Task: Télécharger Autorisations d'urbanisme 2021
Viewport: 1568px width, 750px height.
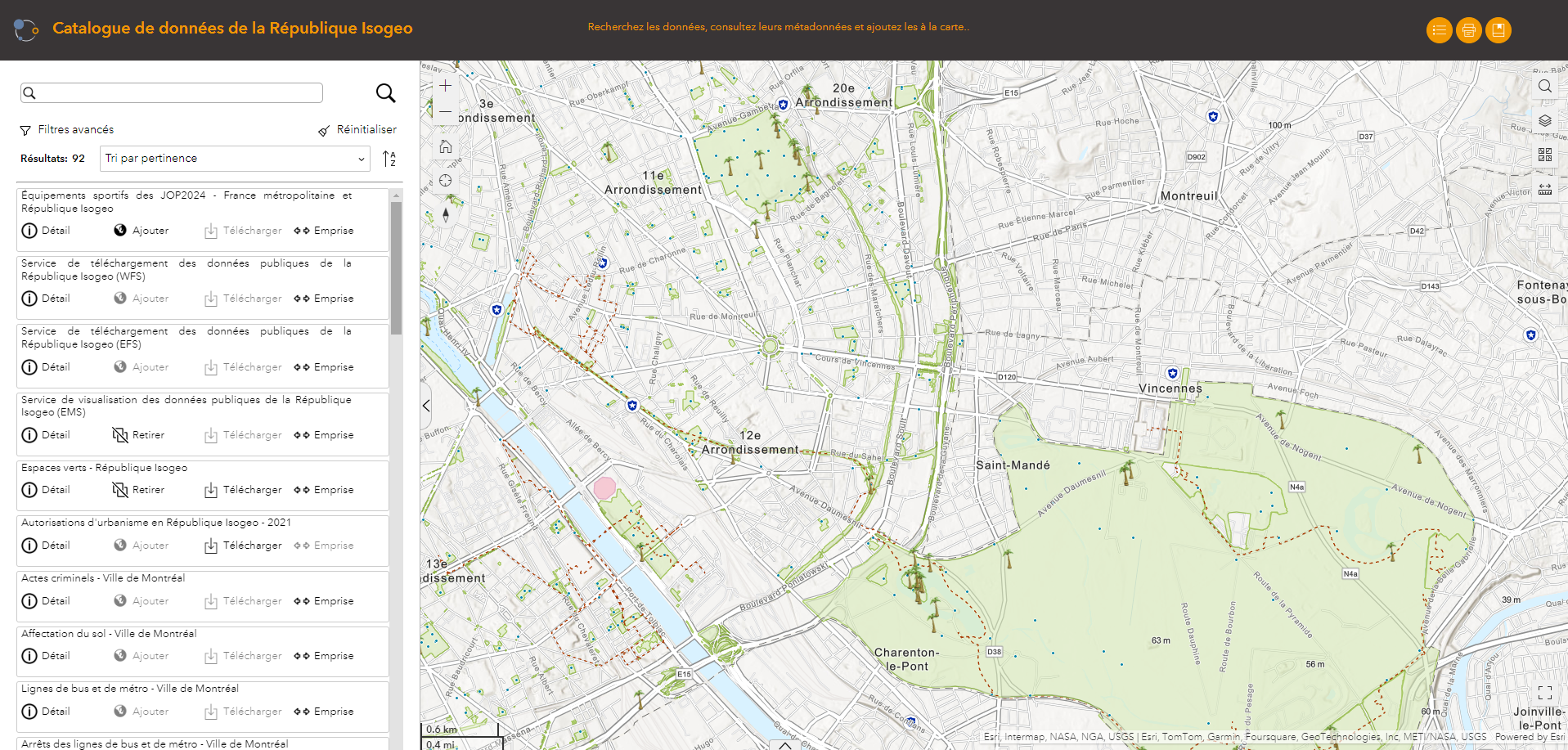Action: 243,546
